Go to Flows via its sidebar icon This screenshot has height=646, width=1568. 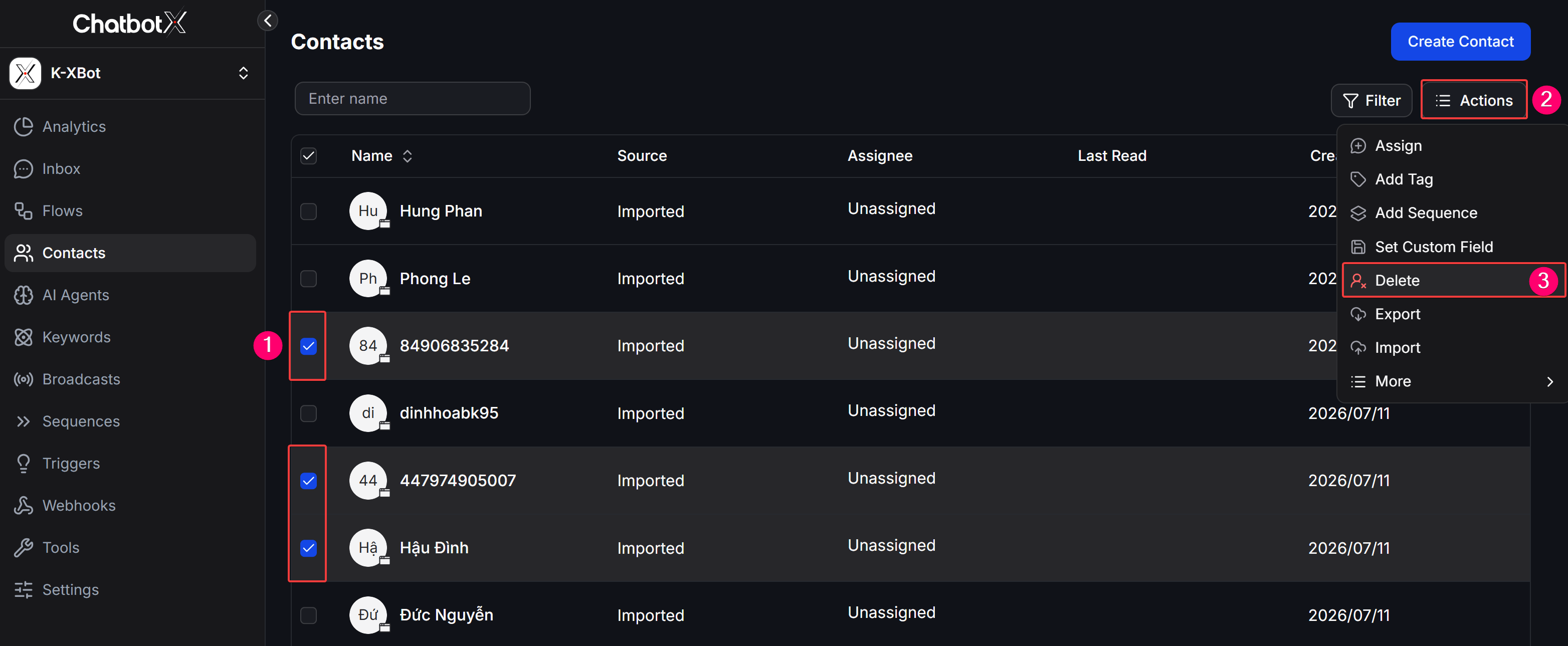[23, 210]
